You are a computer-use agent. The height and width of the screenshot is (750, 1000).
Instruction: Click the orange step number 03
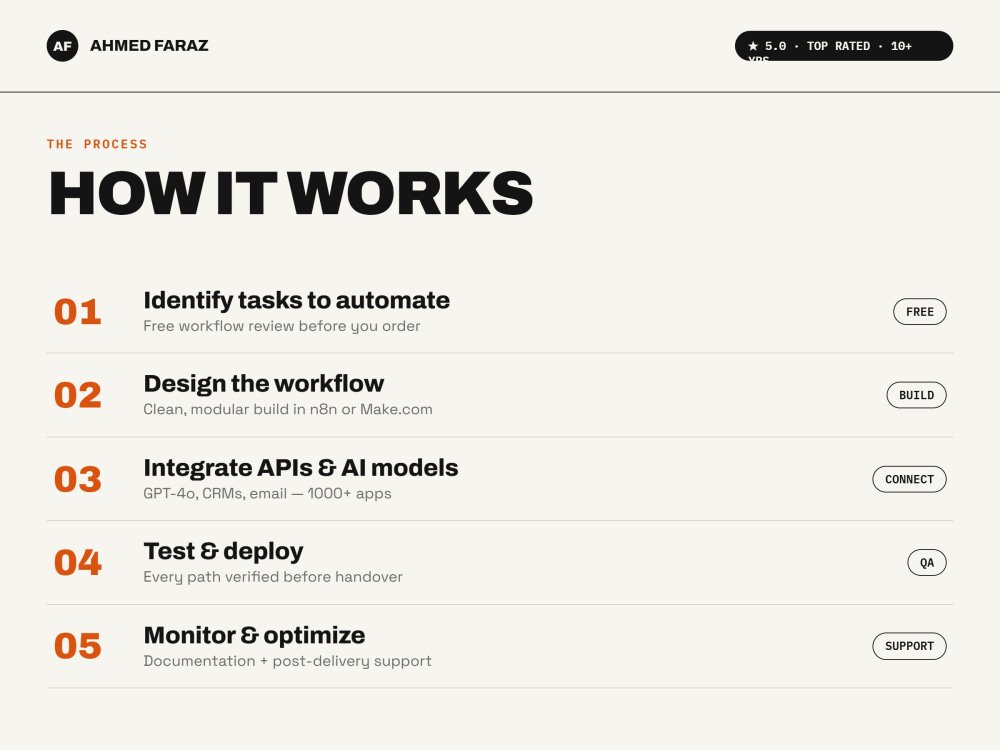tap(78, 480)
